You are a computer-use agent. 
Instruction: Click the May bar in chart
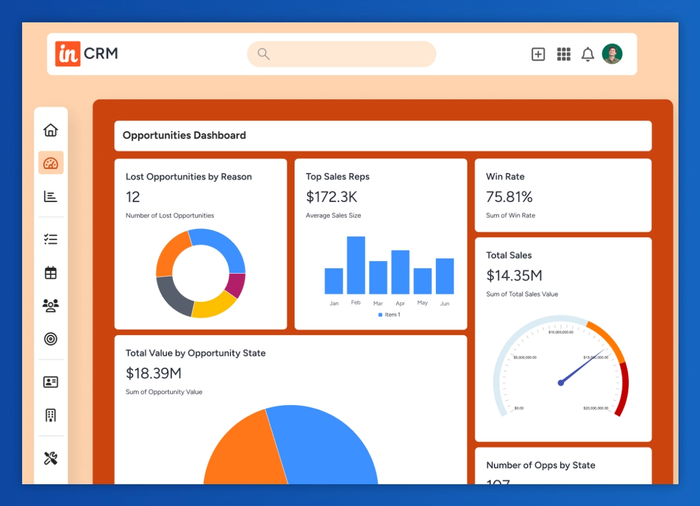point(422,281)
